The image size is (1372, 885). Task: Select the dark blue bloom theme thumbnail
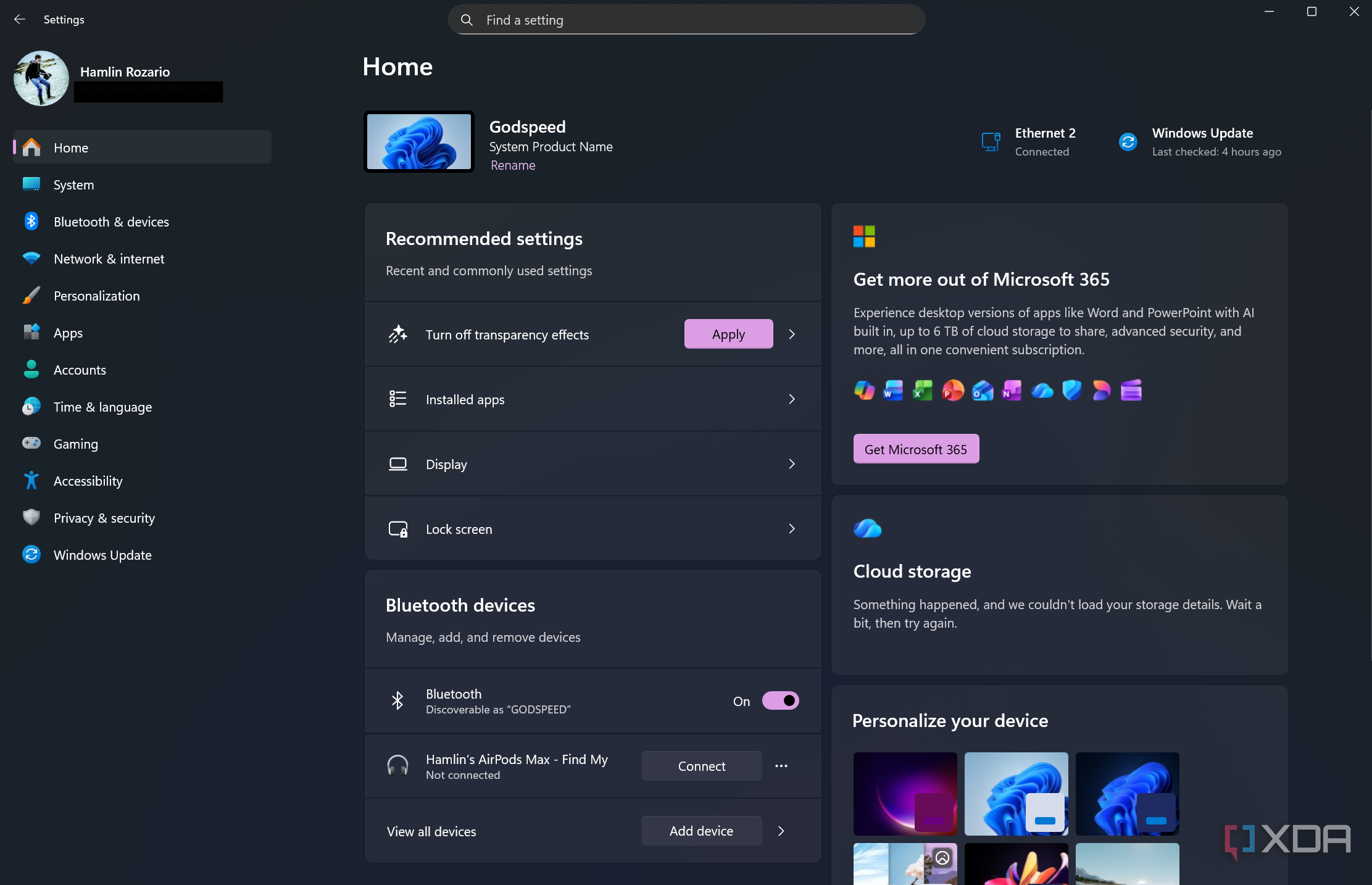(x=1128, y=794)
